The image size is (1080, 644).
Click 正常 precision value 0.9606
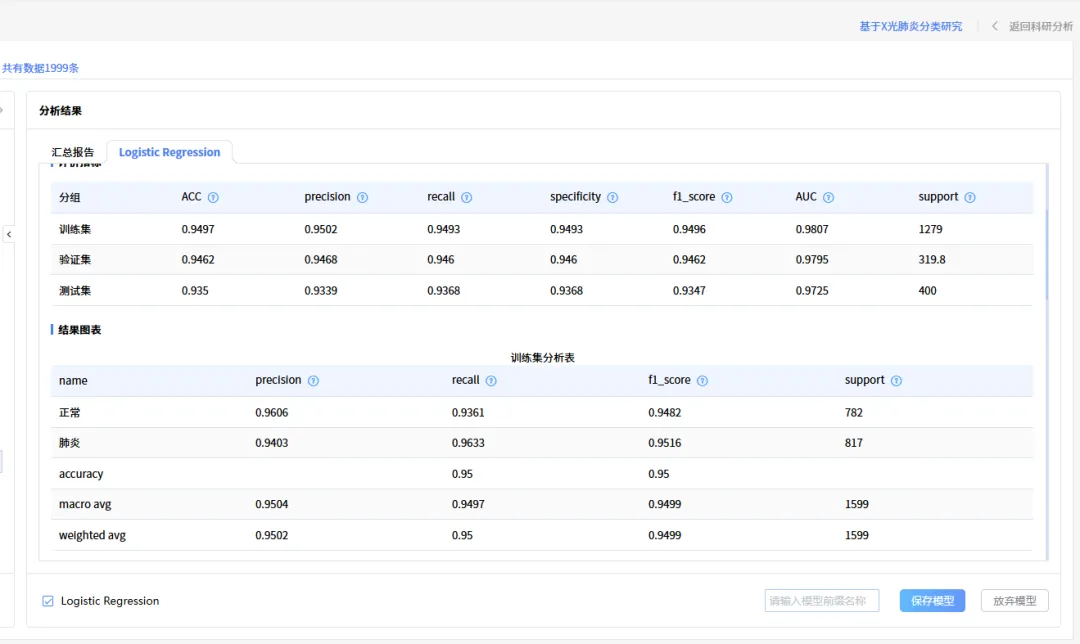point(271,413)
